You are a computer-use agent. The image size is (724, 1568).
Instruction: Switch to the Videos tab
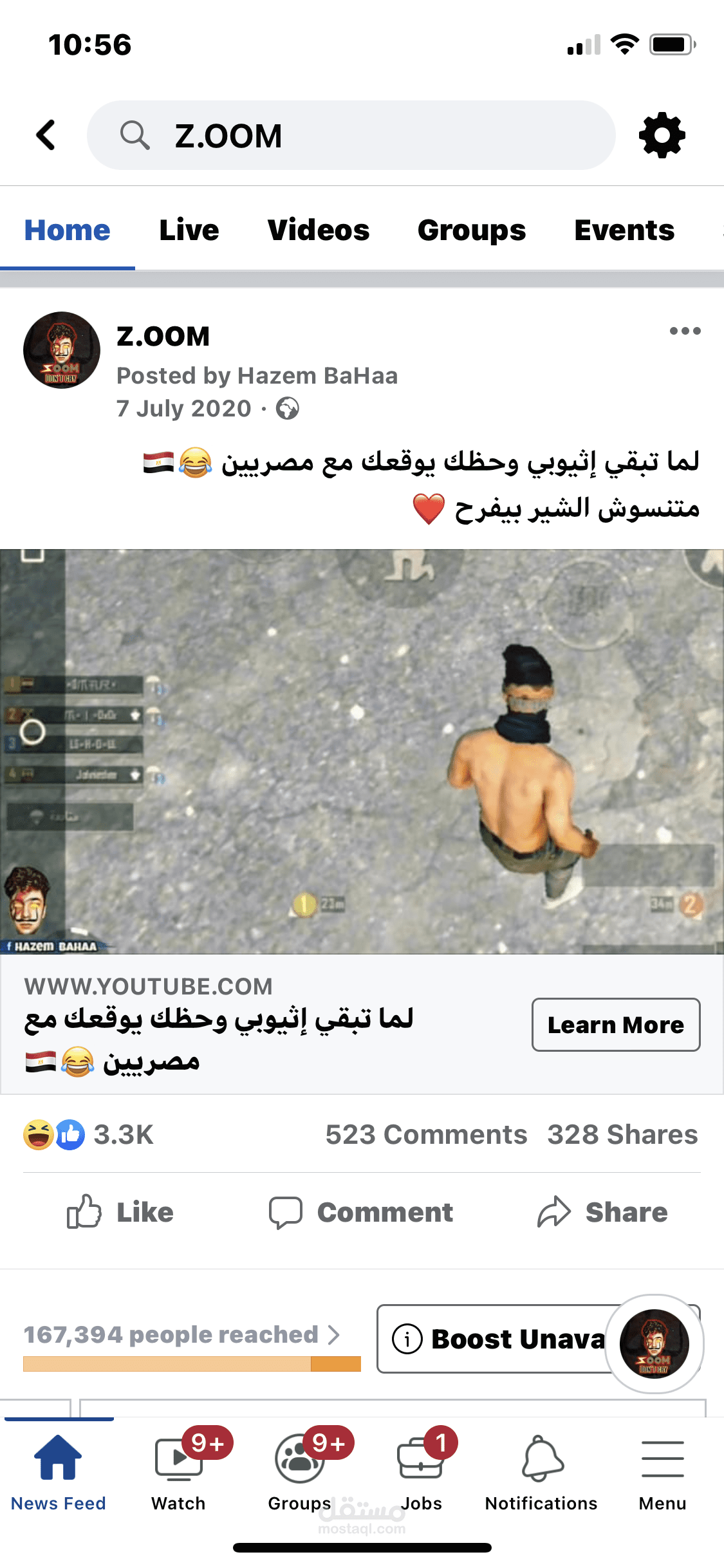pyautogui.click(x=319, y=230)
